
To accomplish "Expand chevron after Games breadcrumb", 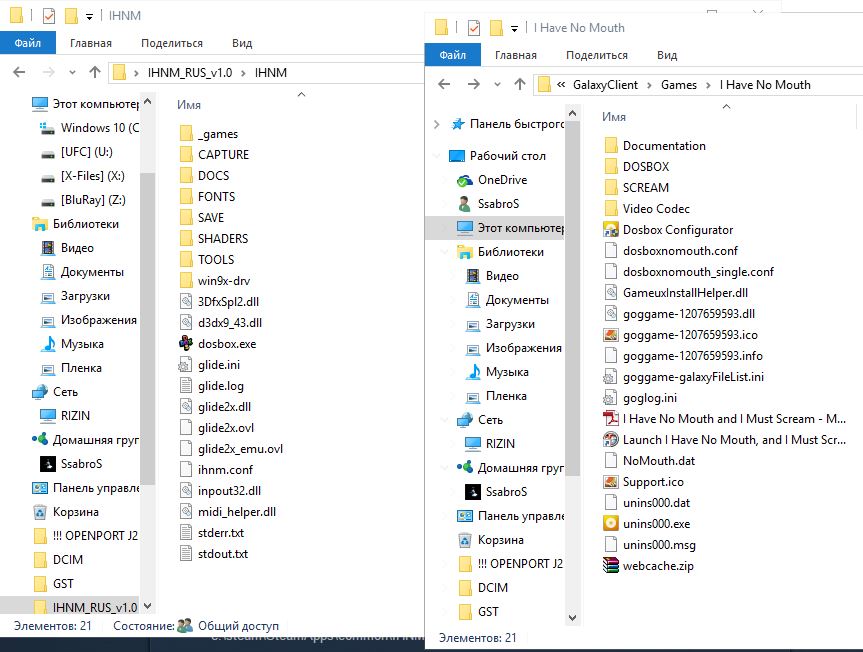I will pos(708,85).
